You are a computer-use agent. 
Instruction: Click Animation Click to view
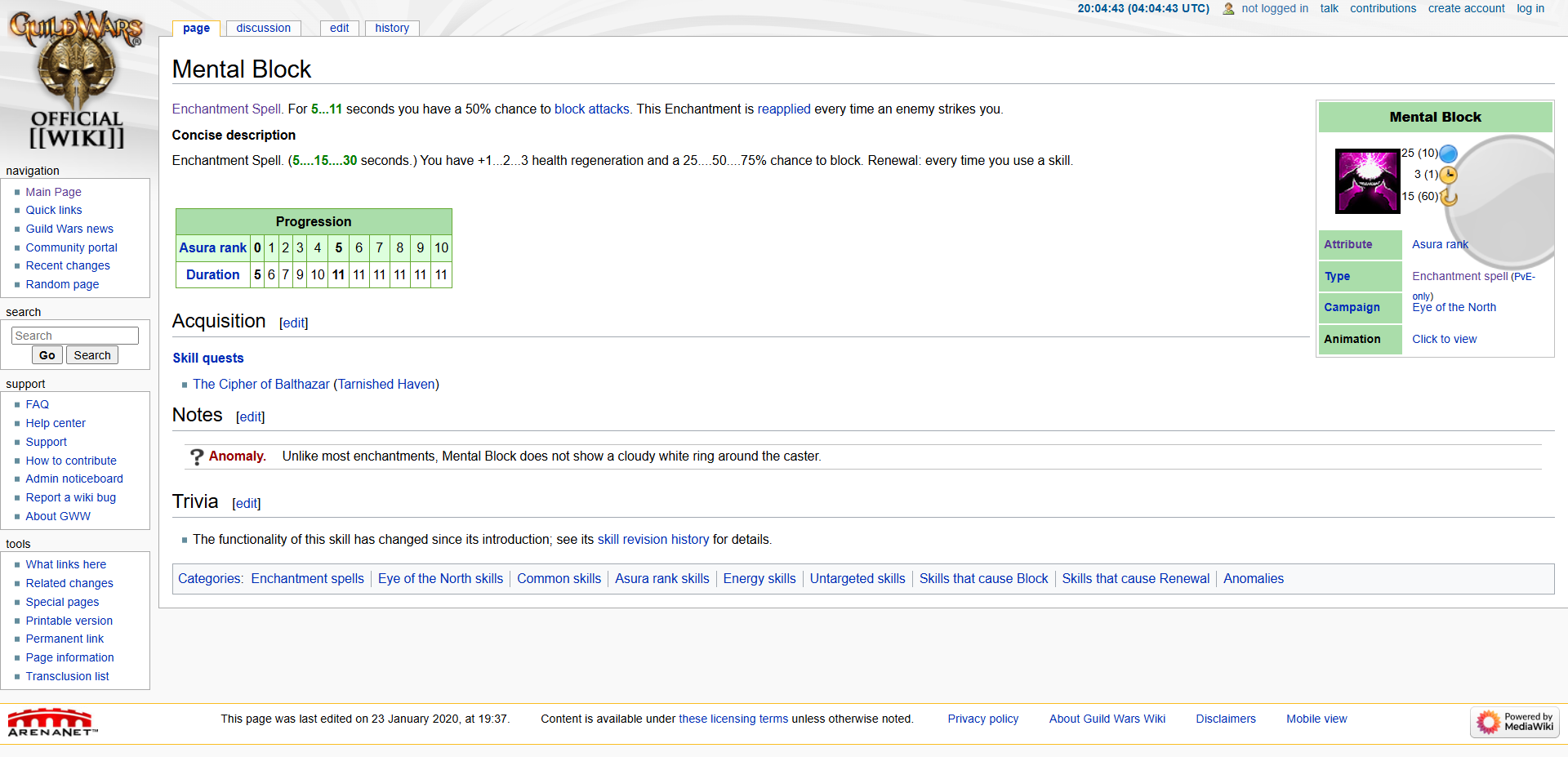tap(1444, 339)
